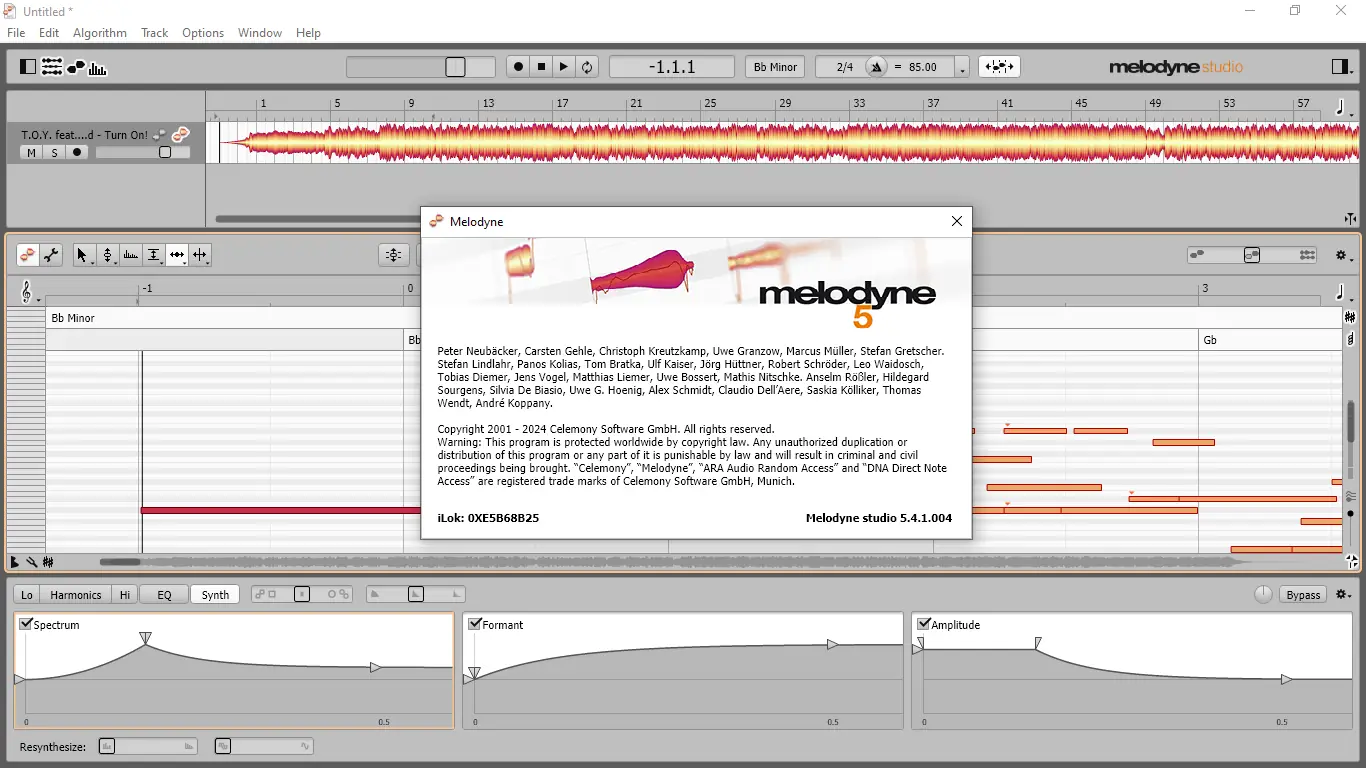The width and height of the screenshot is (1366, 768).
Task: Select the Formant tool
Action: click(131, 255)
